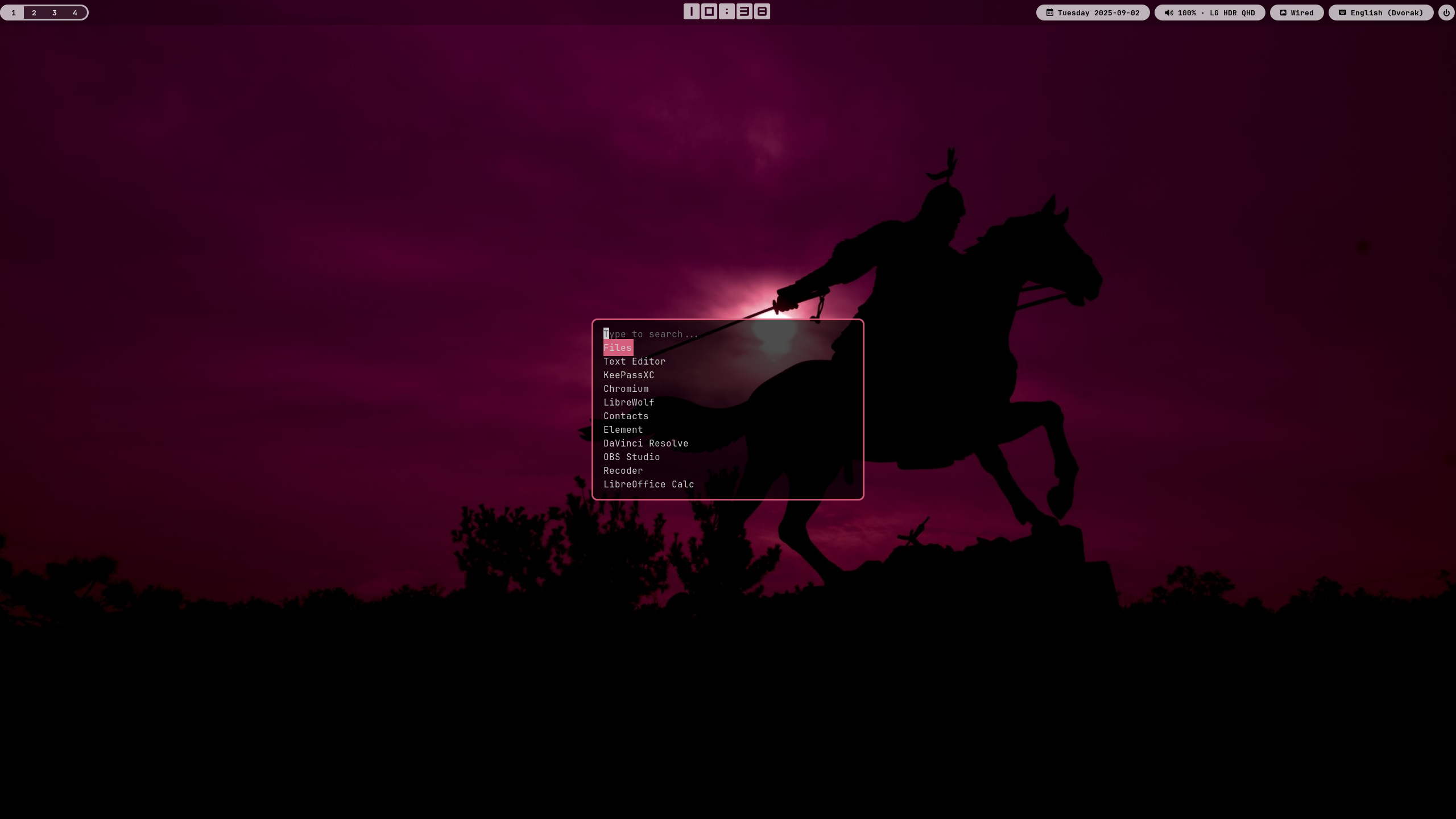Select Chromium in launcher
This screenshot has height=819, width=1456.
point(626,389)
